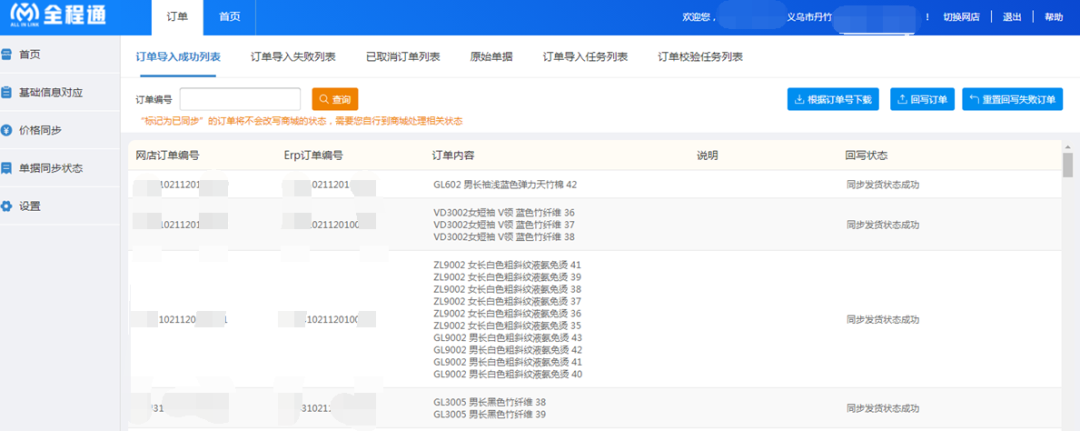Switch to the 首页 top tab

(x=229, y=17)
